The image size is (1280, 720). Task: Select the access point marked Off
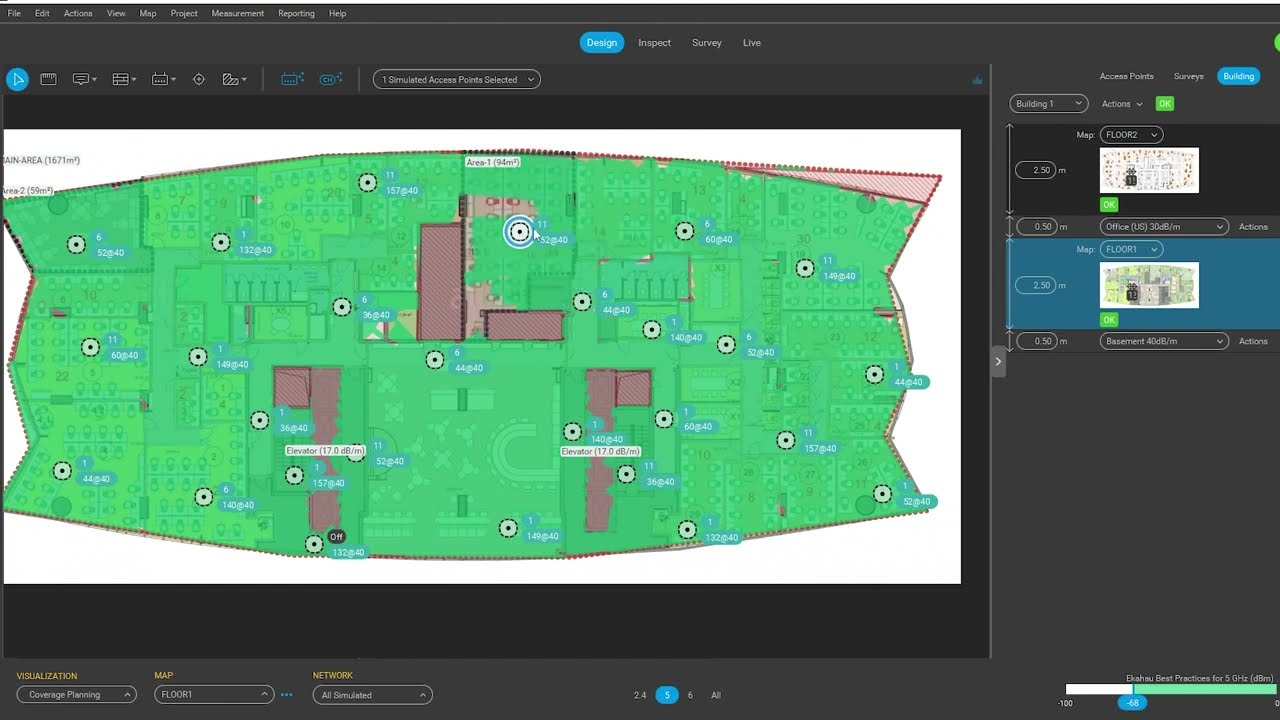(315, 544)
